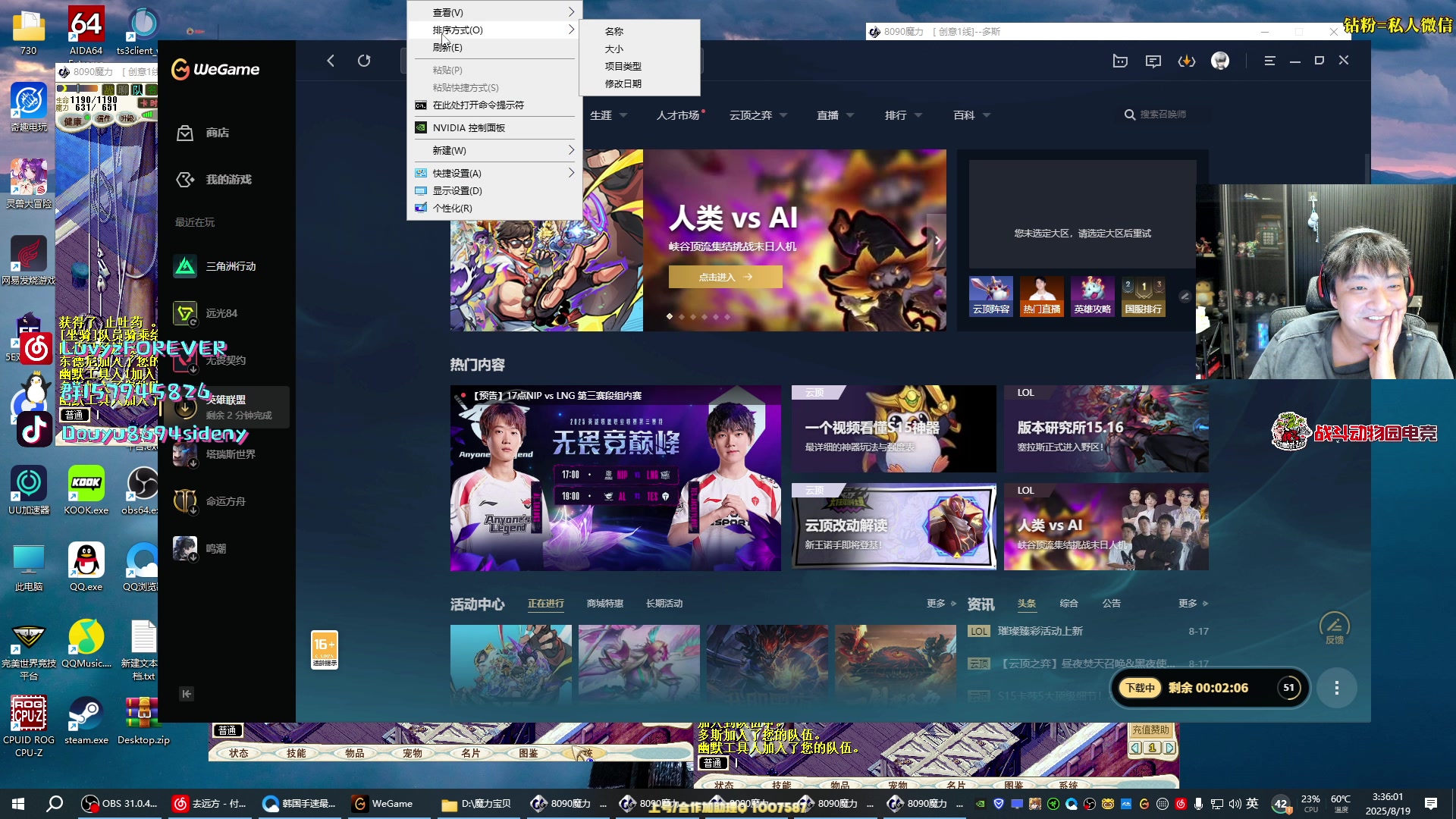Expand the 百科 dropdown tab

[x=971, y=115]
